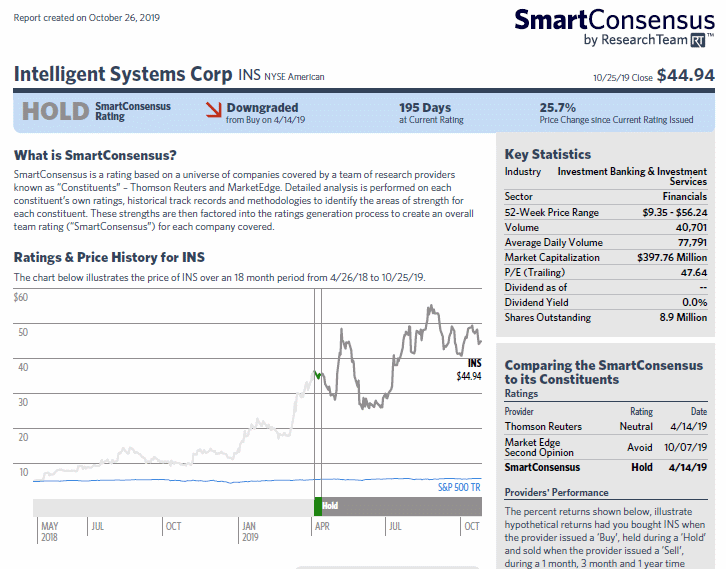Click bold 'SmartConsensus' provider row
Screen dimensions: 726x569
pyautogui.click(x=606, y=467)
